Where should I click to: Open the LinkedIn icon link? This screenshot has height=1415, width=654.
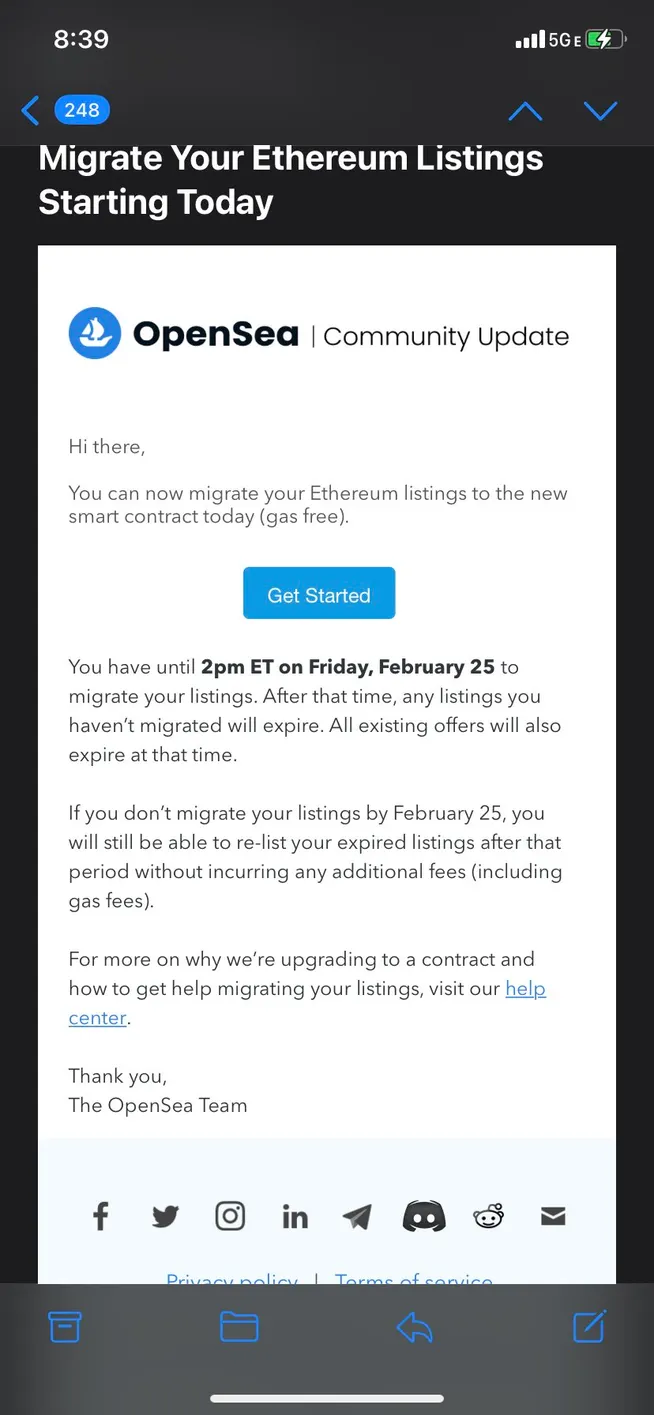(x=295, y=1216)
